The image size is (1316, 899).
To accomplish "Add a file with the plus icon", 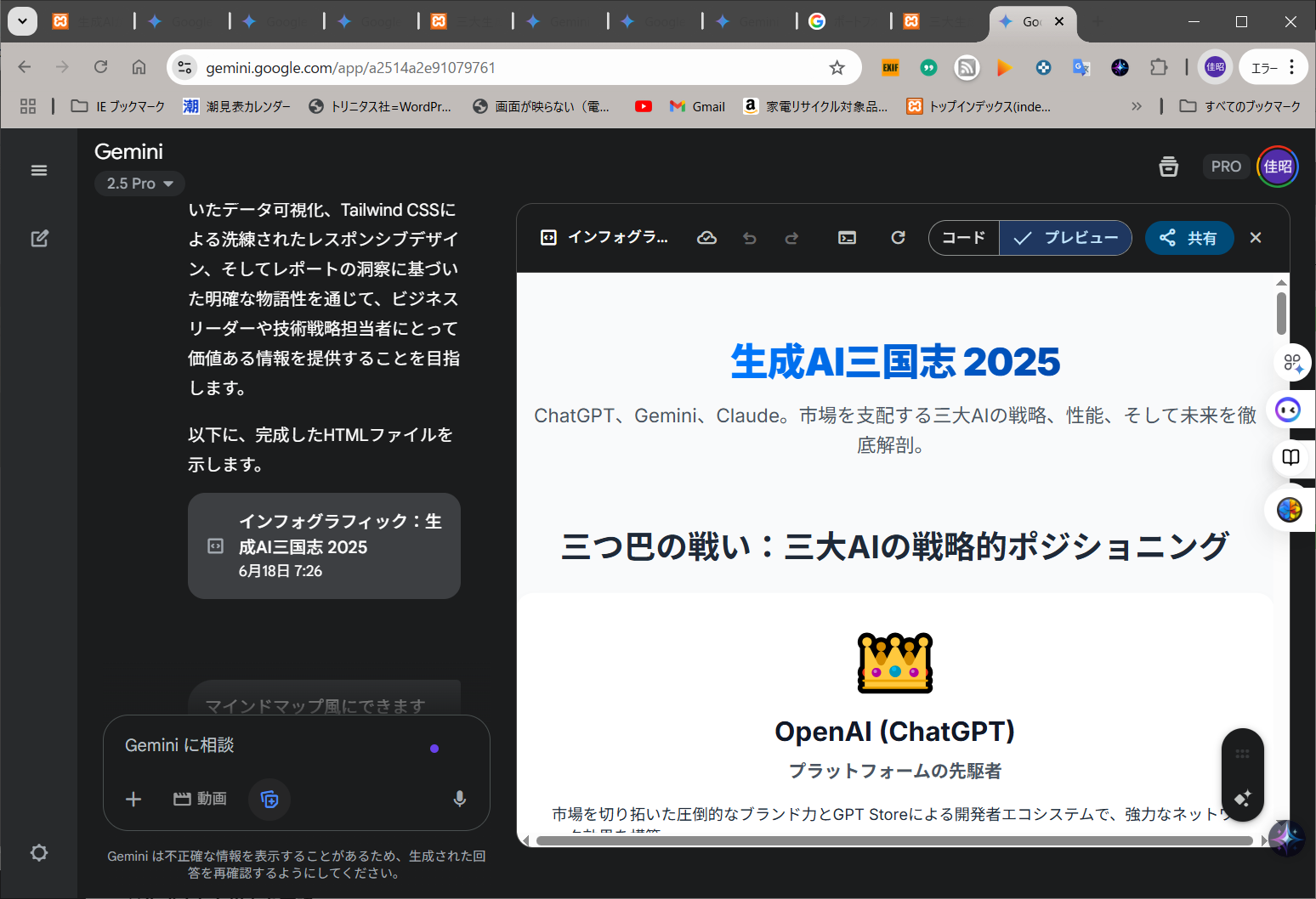I will (133, 799).
